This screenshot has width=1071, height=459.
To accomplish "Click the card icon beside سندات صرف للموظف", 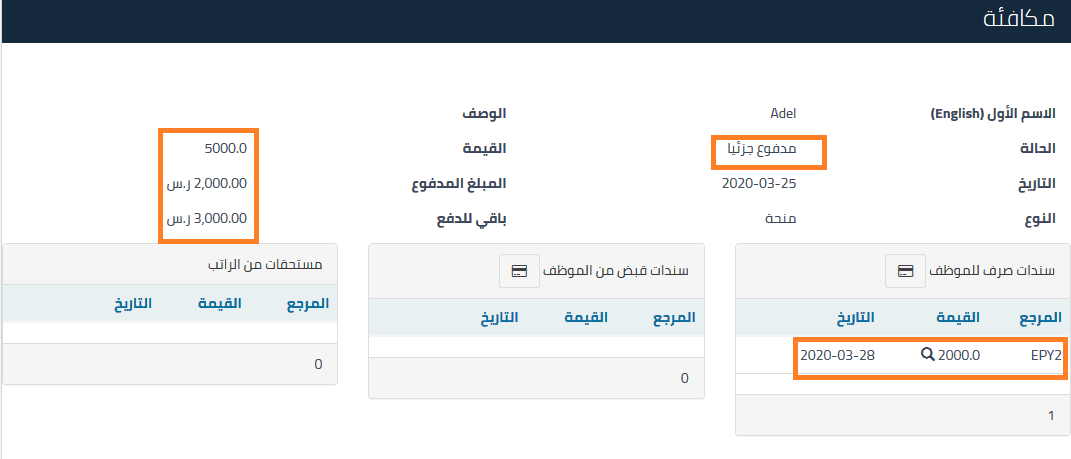I will (905, 271).
